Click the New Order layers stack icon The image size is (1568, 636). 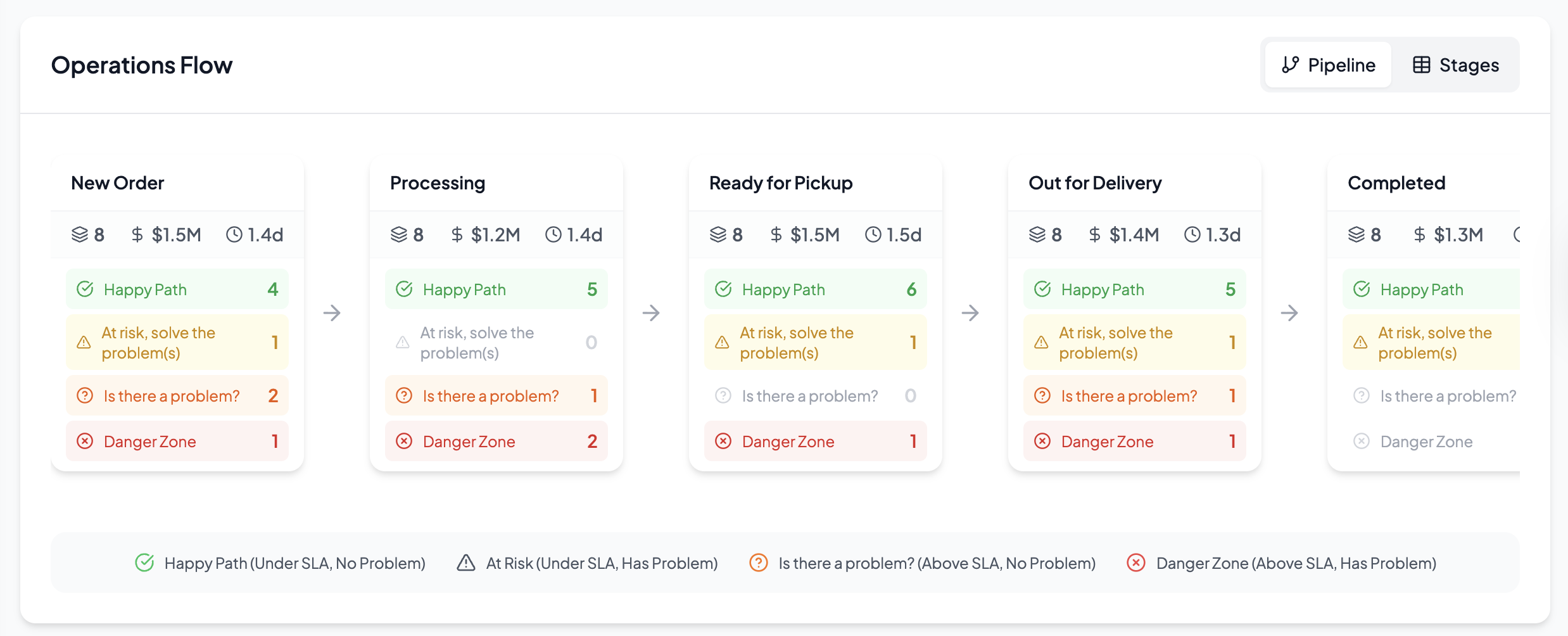point(80,235)
